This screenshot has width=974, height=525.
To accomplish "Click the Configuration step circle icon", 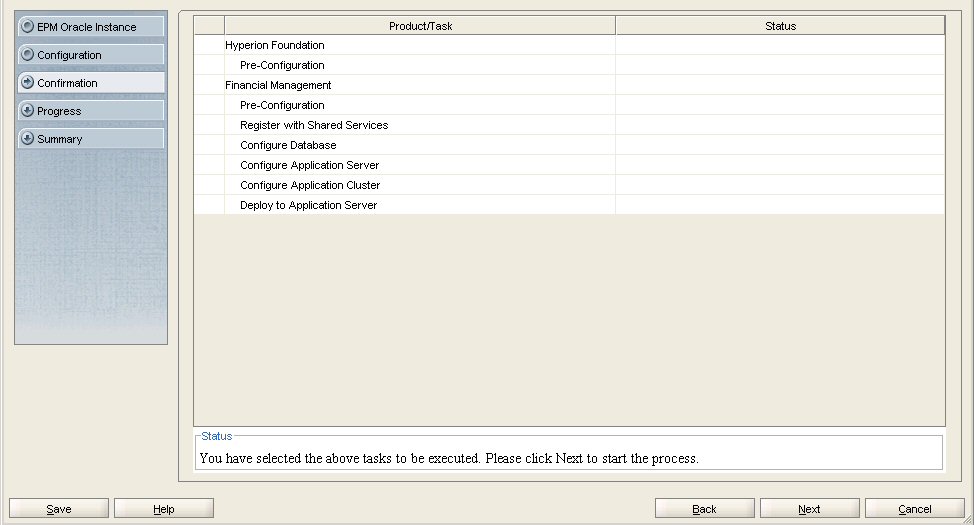I will pos(27,54).
